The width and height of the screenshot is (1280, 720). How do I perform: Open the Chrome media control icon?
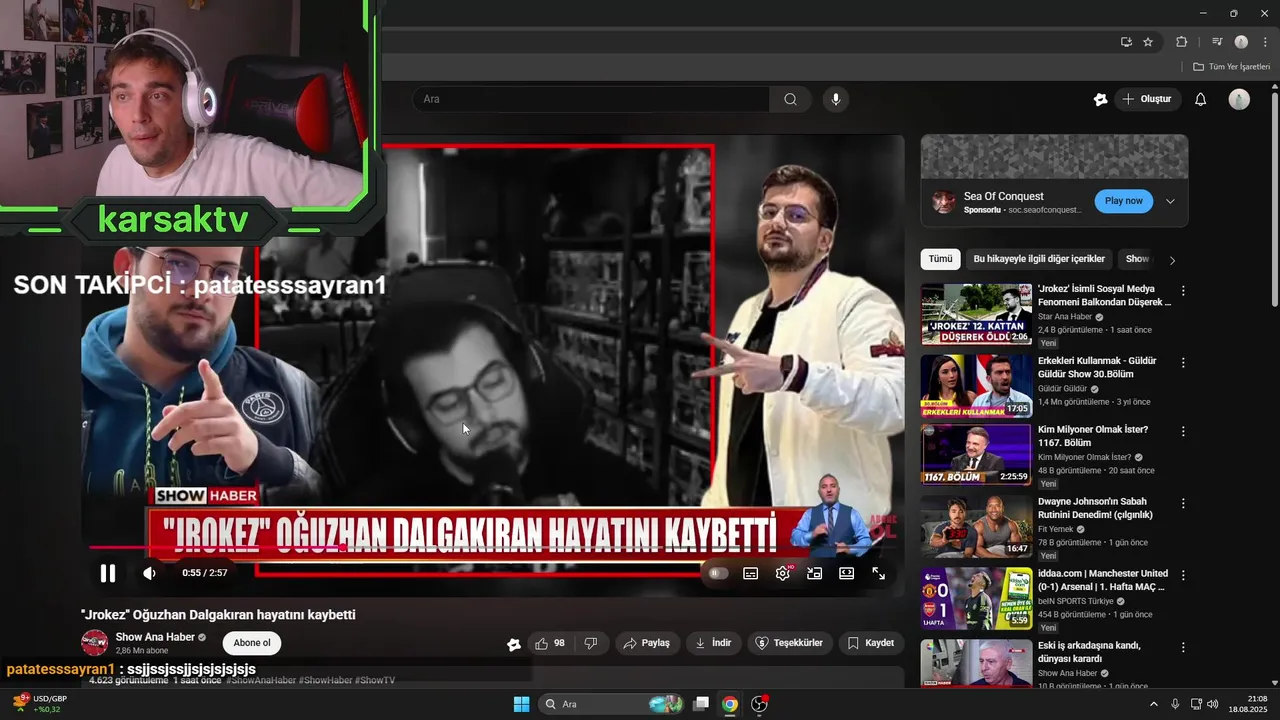1217,42
